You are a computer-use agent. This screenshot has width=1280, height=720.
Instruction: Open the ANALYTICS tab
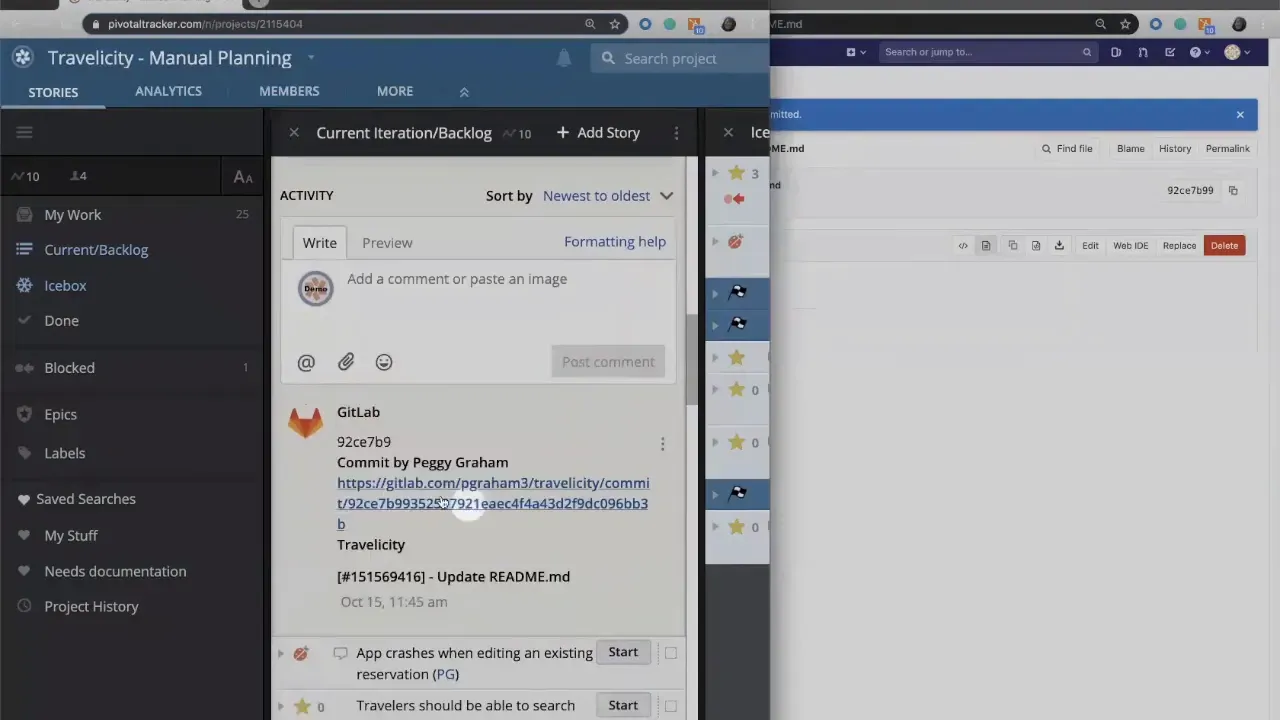tap(168, 91)
